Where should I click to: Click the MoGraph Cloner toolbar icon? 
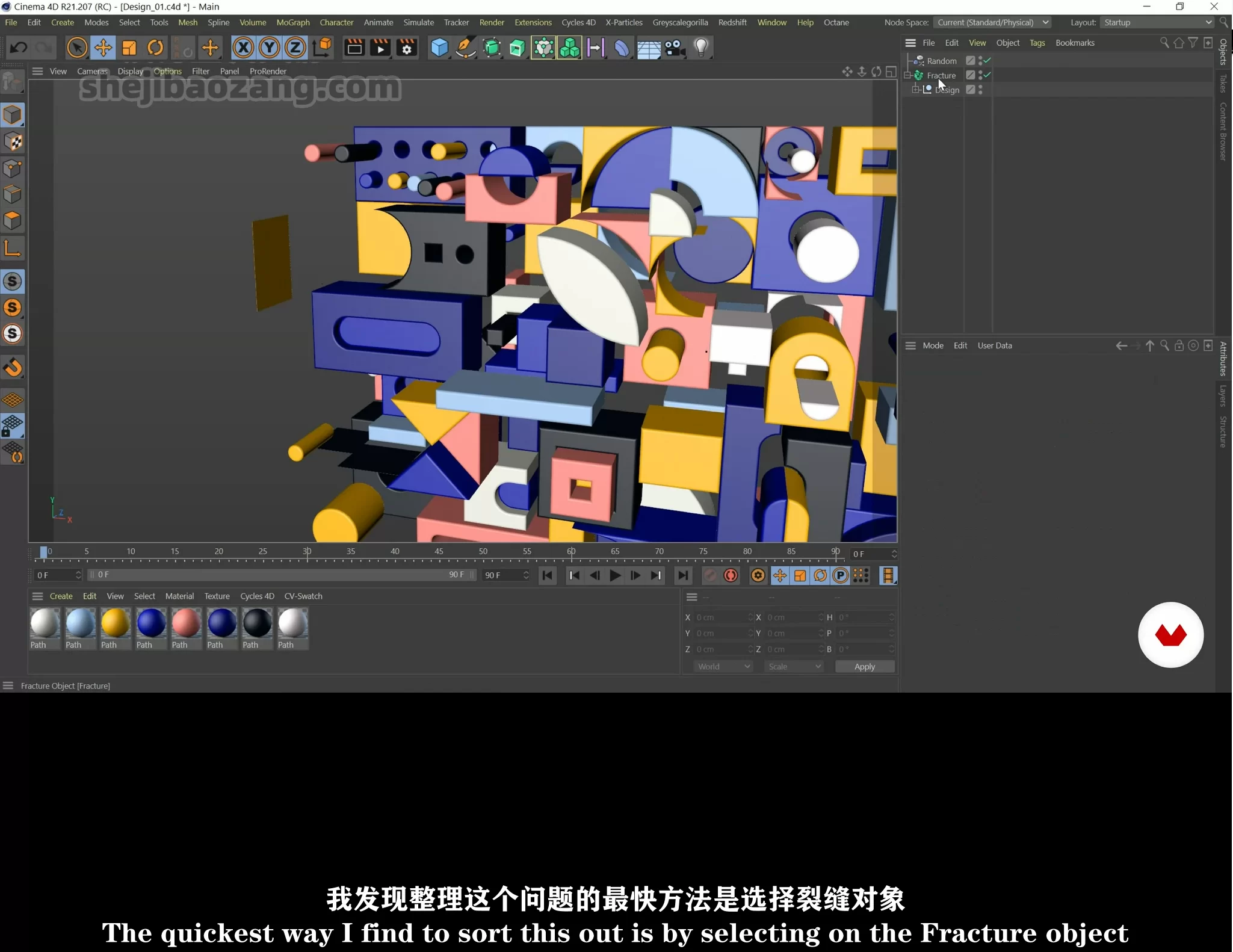[x=569, y=48]
